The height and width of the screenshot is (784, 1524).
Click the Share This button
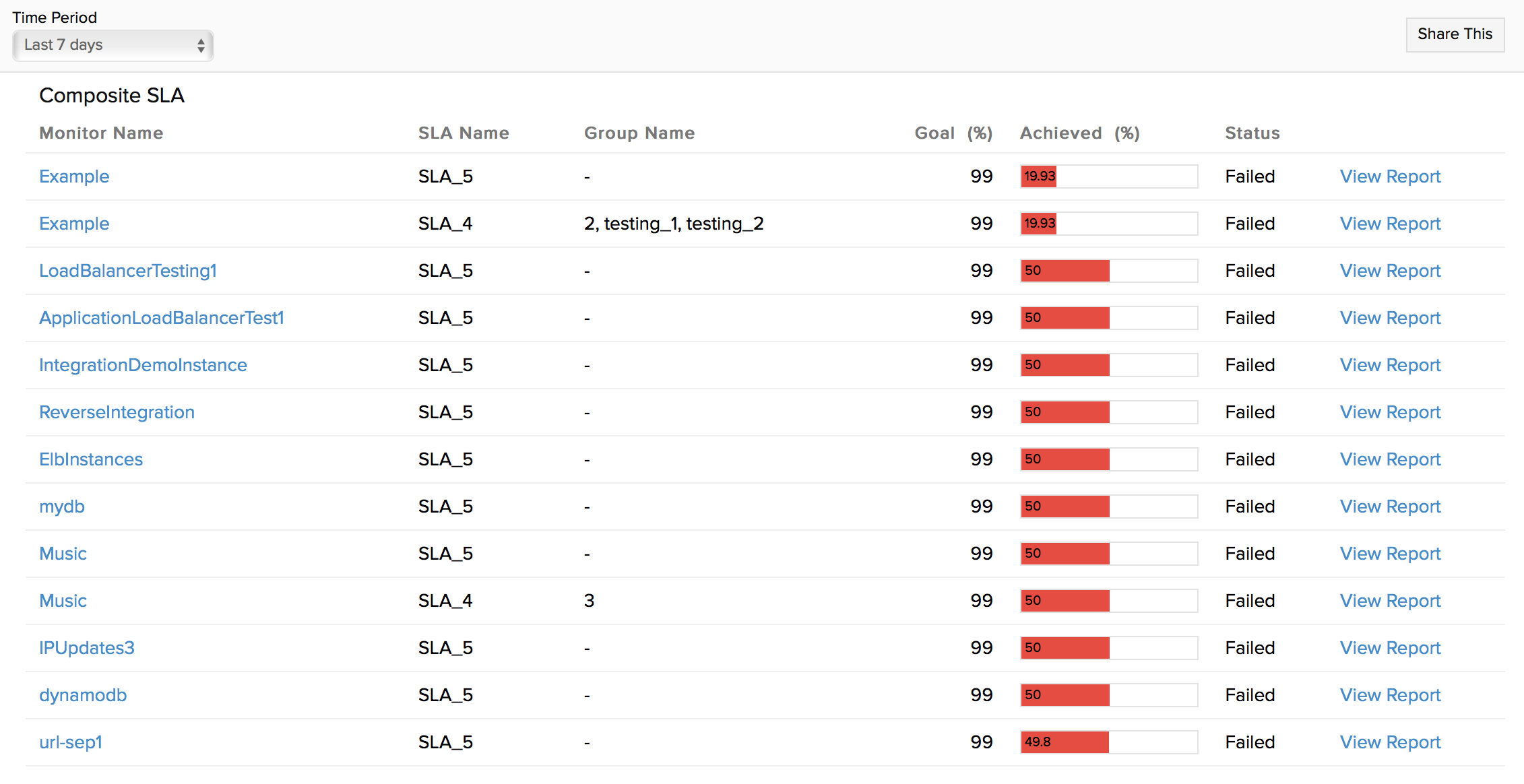[x=1454, y=34]
